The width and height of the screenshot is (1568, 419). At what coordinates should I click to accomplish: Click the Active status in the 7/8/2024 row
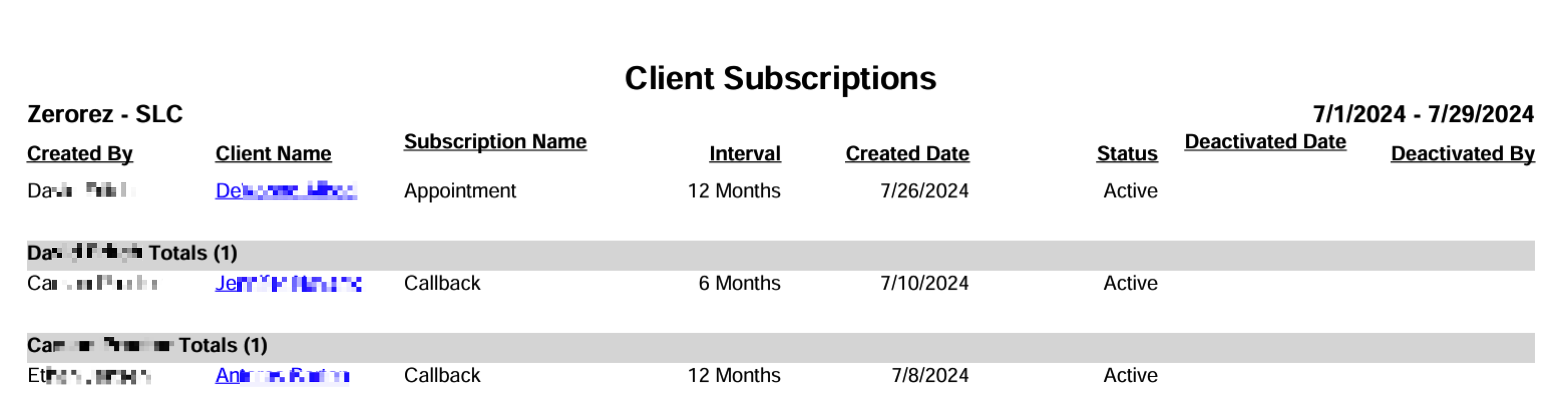click(1130, 375)
